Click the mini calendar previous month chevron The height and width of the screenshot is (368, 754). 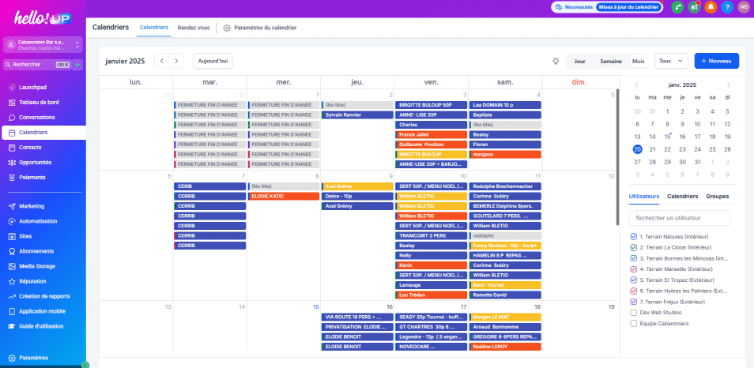637,85
